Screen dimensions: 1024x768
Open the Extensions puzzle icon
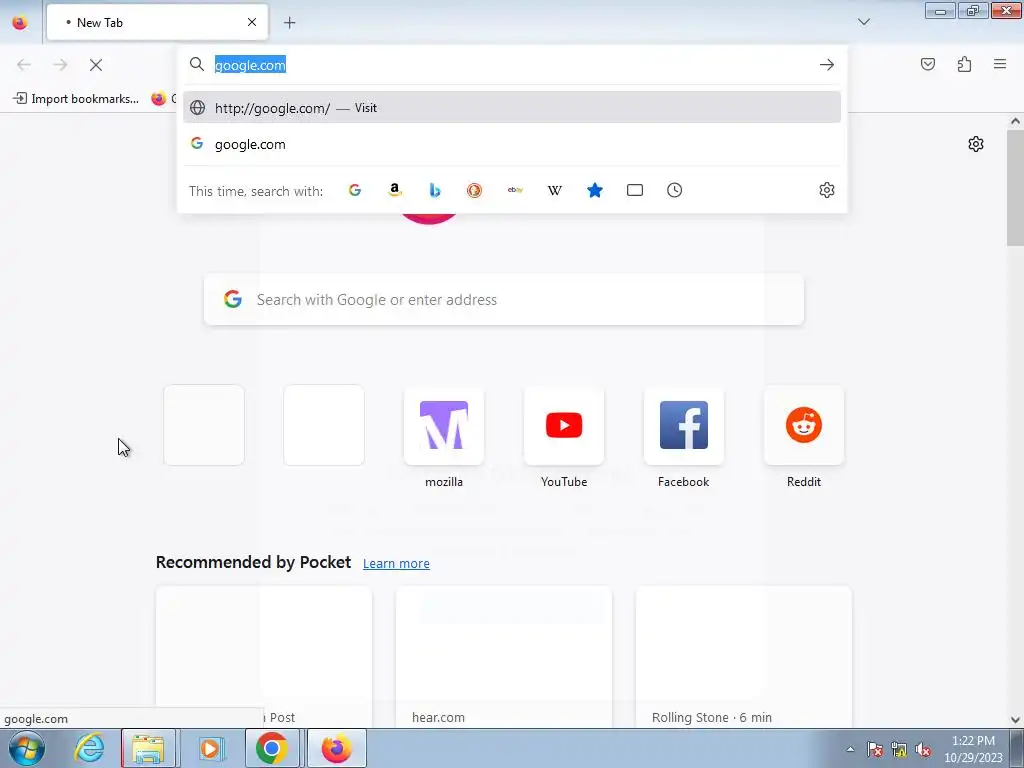click(x=964, y=64)
